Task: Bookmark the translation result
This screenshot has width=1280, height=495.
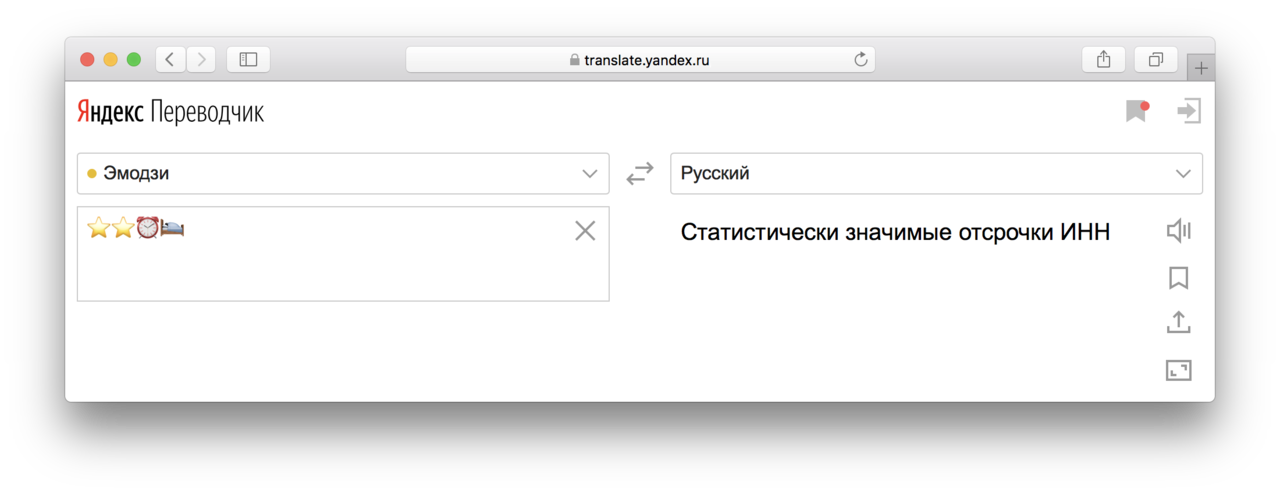Action: (1179, 277)
